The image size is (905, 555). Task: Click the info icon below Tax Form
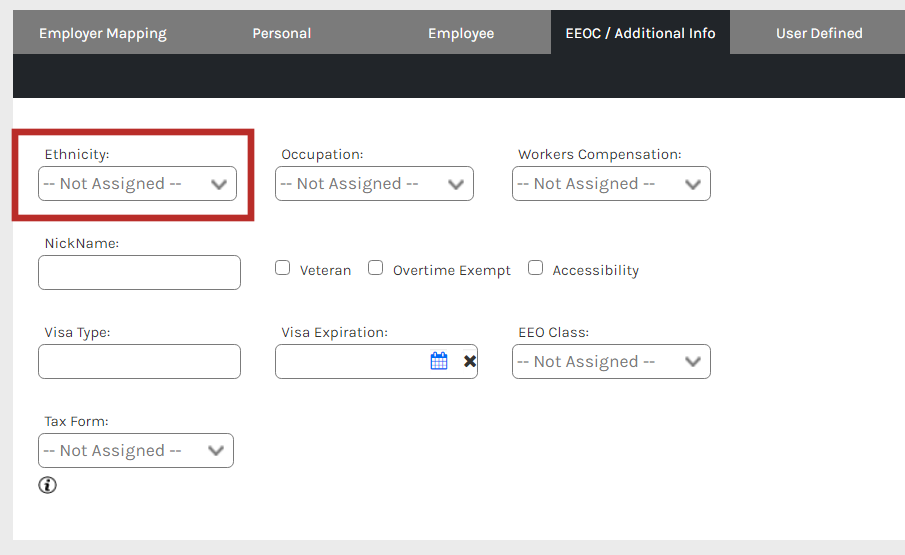pyautogui.click(x=47, y=485)
